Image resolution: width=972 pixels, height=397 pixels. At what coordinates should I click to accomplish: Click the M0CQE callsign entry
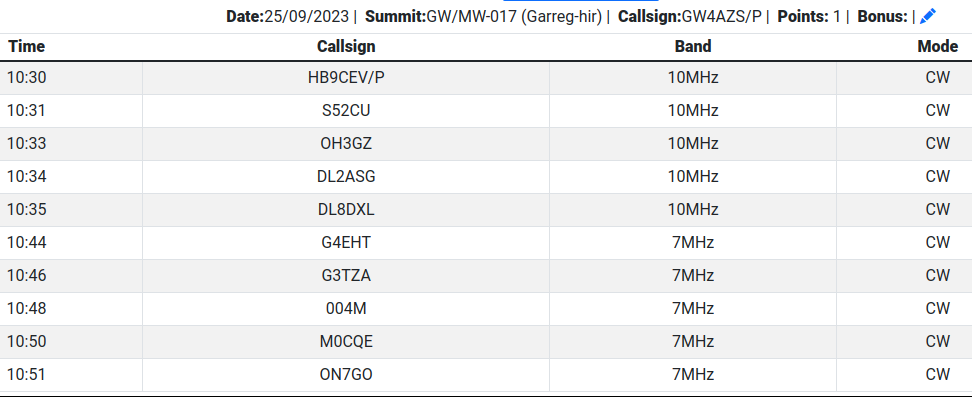(346, 341)
